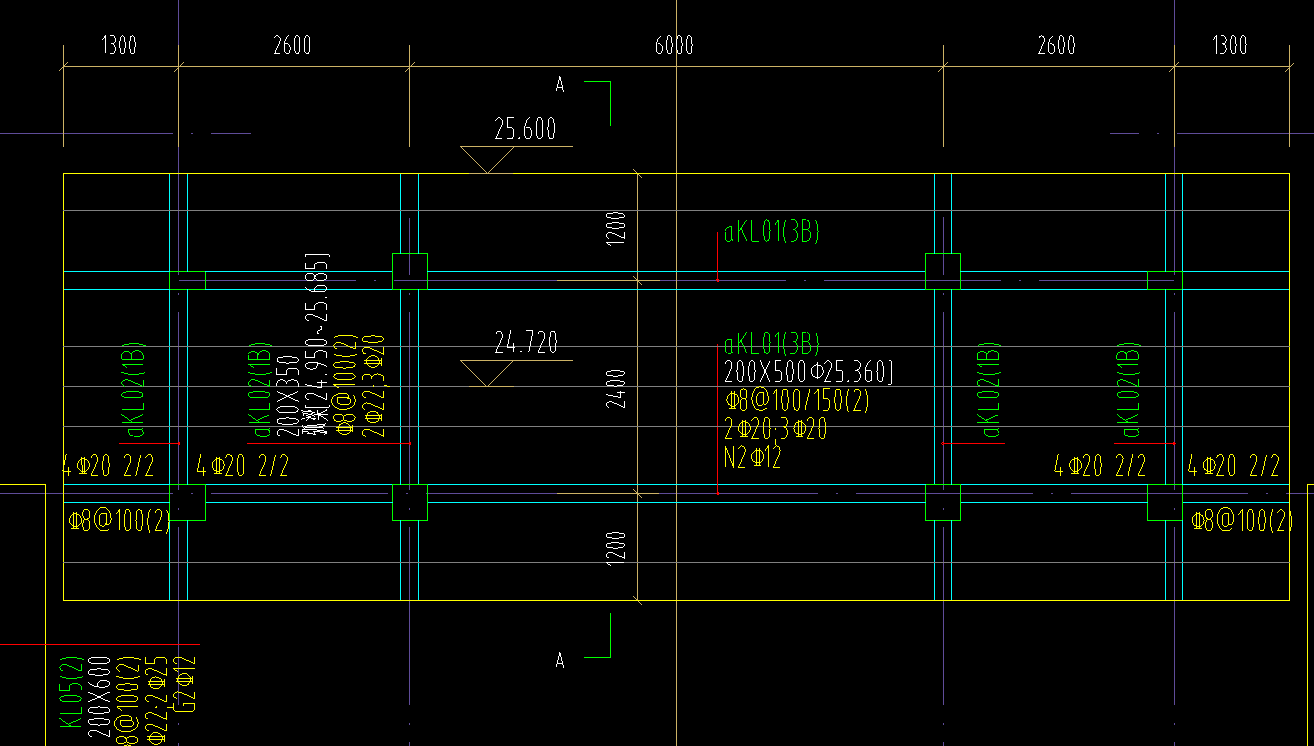Image resolution: width=1314 pixels, height=746 pixels.
Task: Select the 2400 vertical dimension text
Action: 616,387
